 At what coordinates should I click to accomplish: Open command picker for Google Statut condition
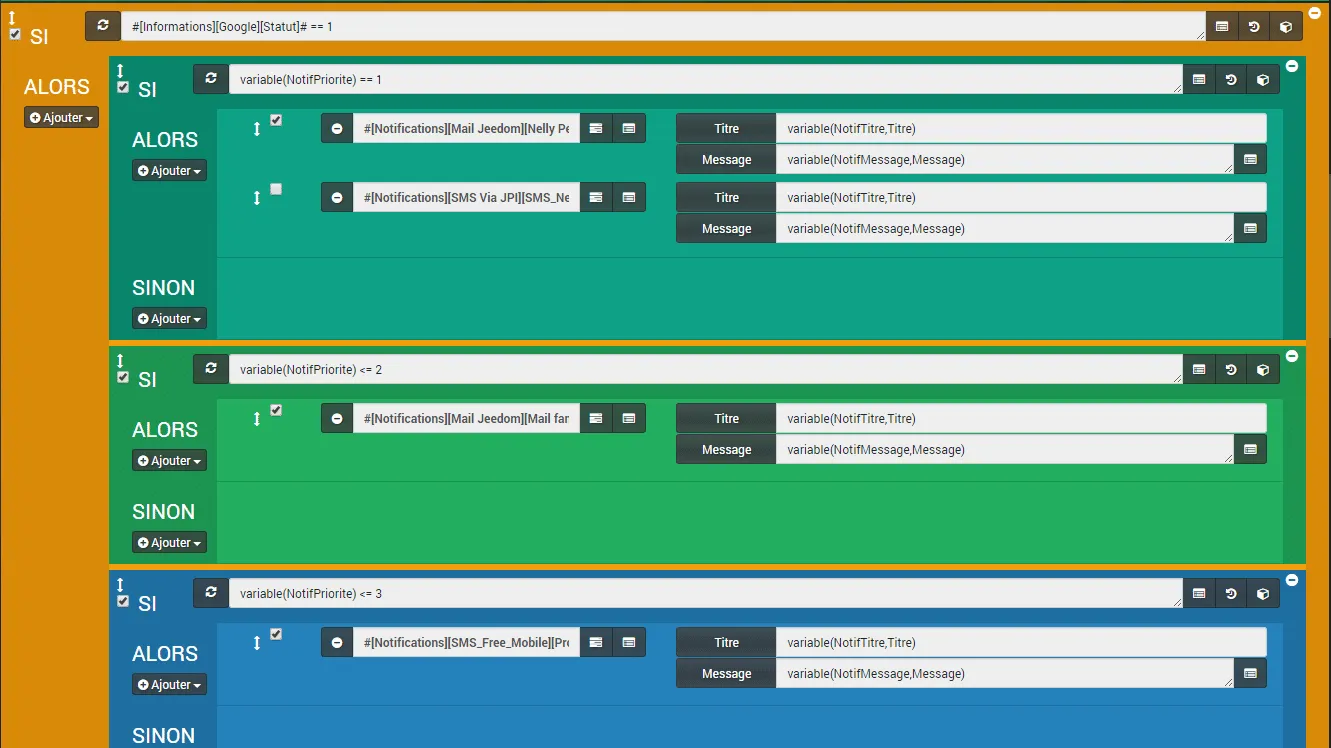tap(1222, 27)
